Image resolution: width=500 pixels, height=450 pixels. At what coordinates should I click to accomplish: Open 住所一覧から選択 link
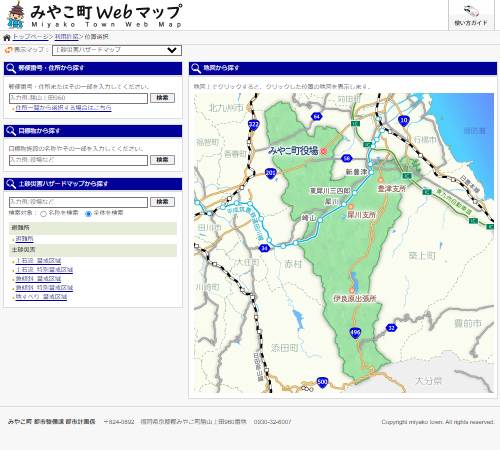pos(63,108)
